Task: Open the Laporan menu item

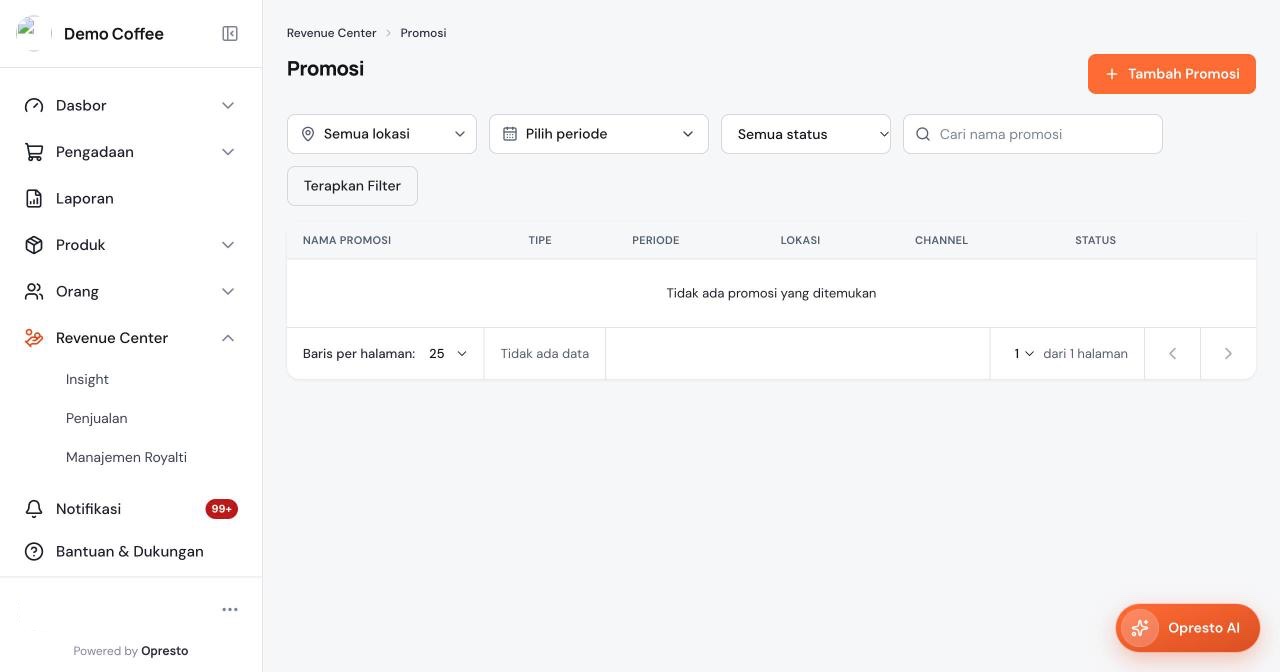Action: (x=131, y=198)
